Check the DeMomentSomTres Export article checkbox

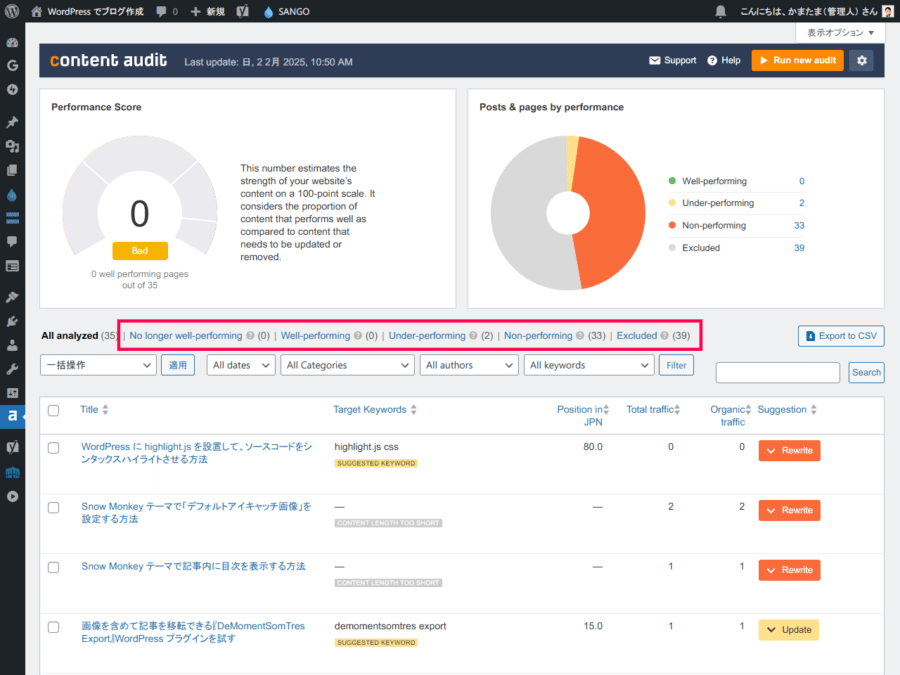pyautogui.click(x=53, y=627)
